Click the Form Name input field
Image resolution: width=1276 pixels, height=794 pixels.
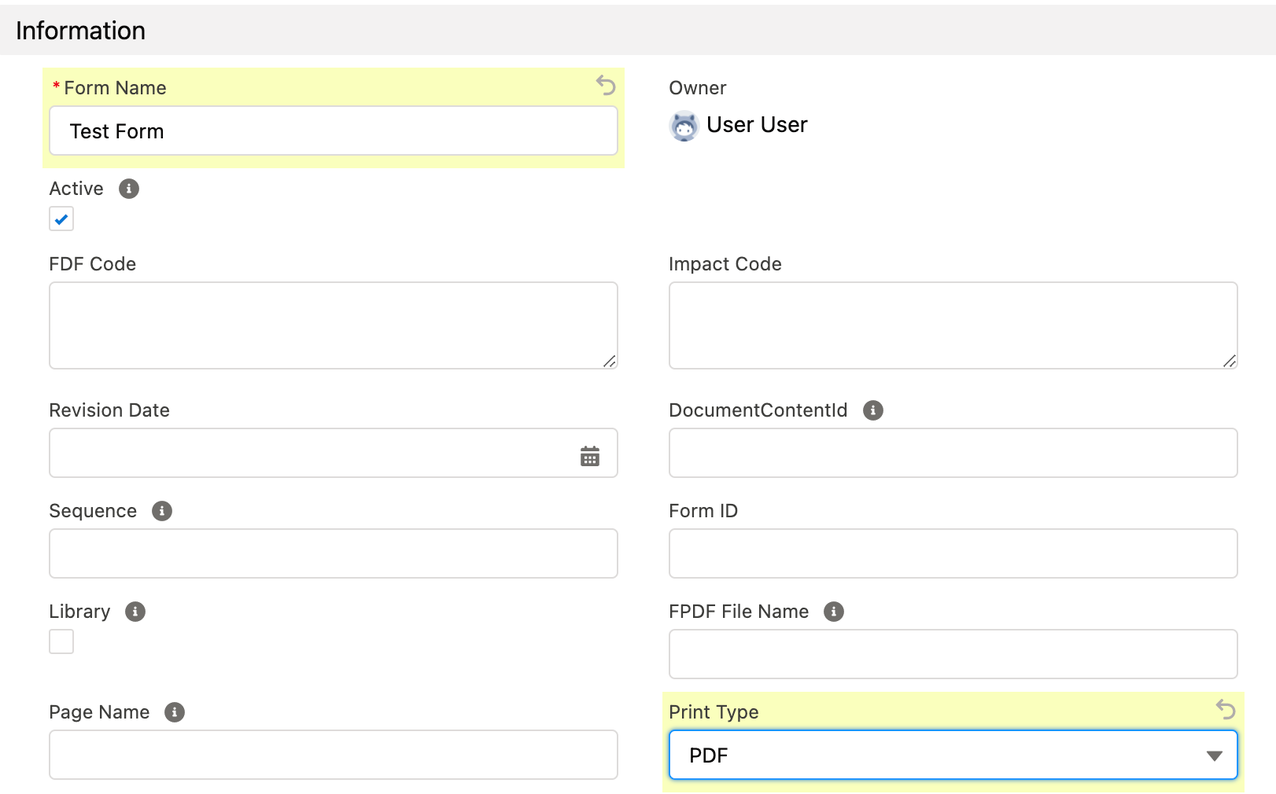pyautogui.click(x=333, y=131)
